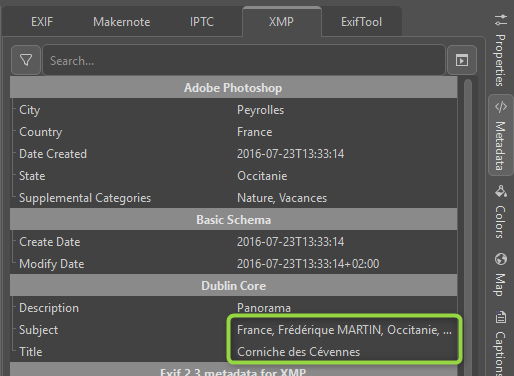Image resolution: width=514 pixels, height=376 pixels.
Task: Click the value Peyrolles
Action: tap(261, 110)
